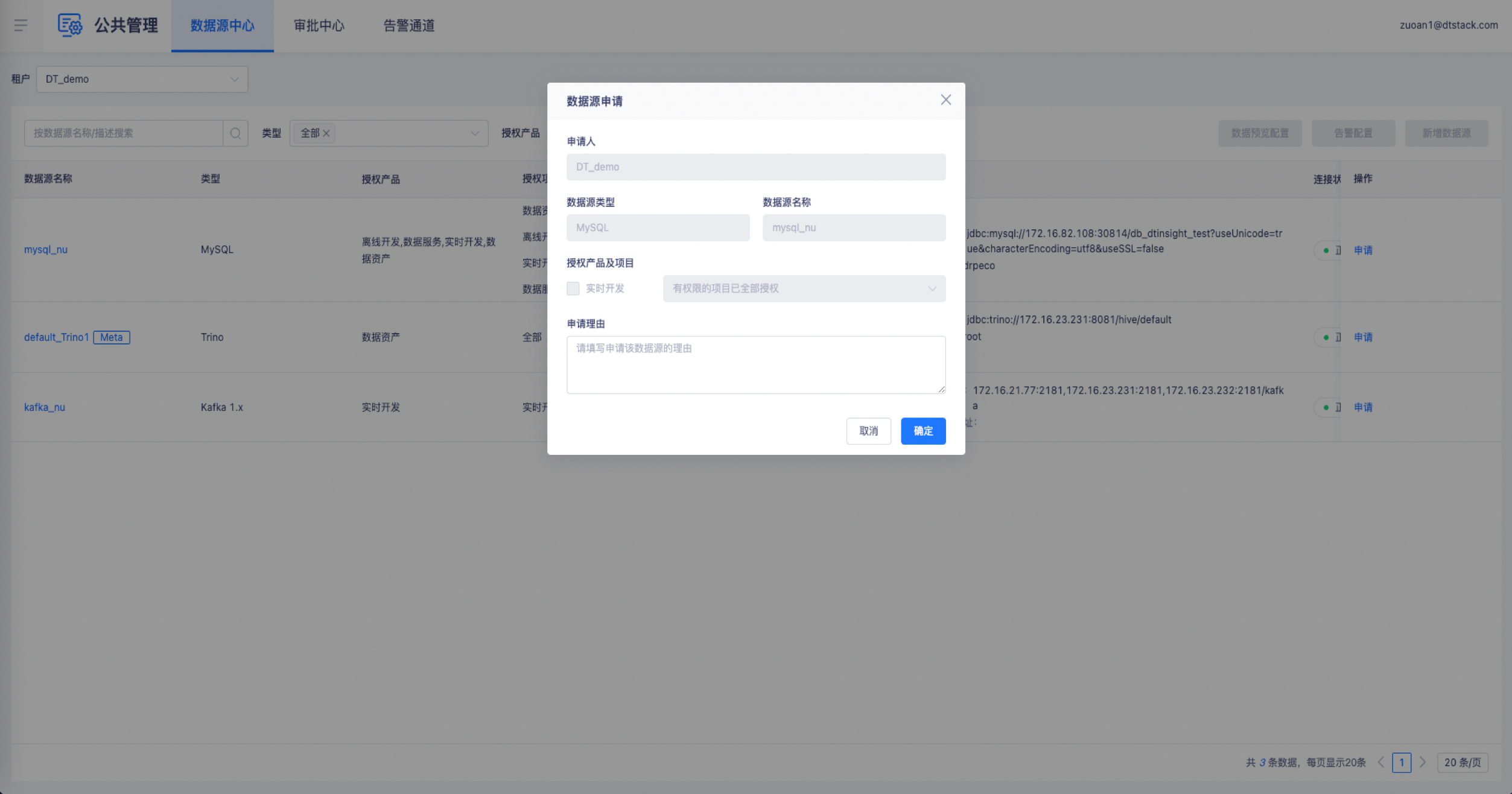Click the 新增数据源 button

(x=1446, y=133)
